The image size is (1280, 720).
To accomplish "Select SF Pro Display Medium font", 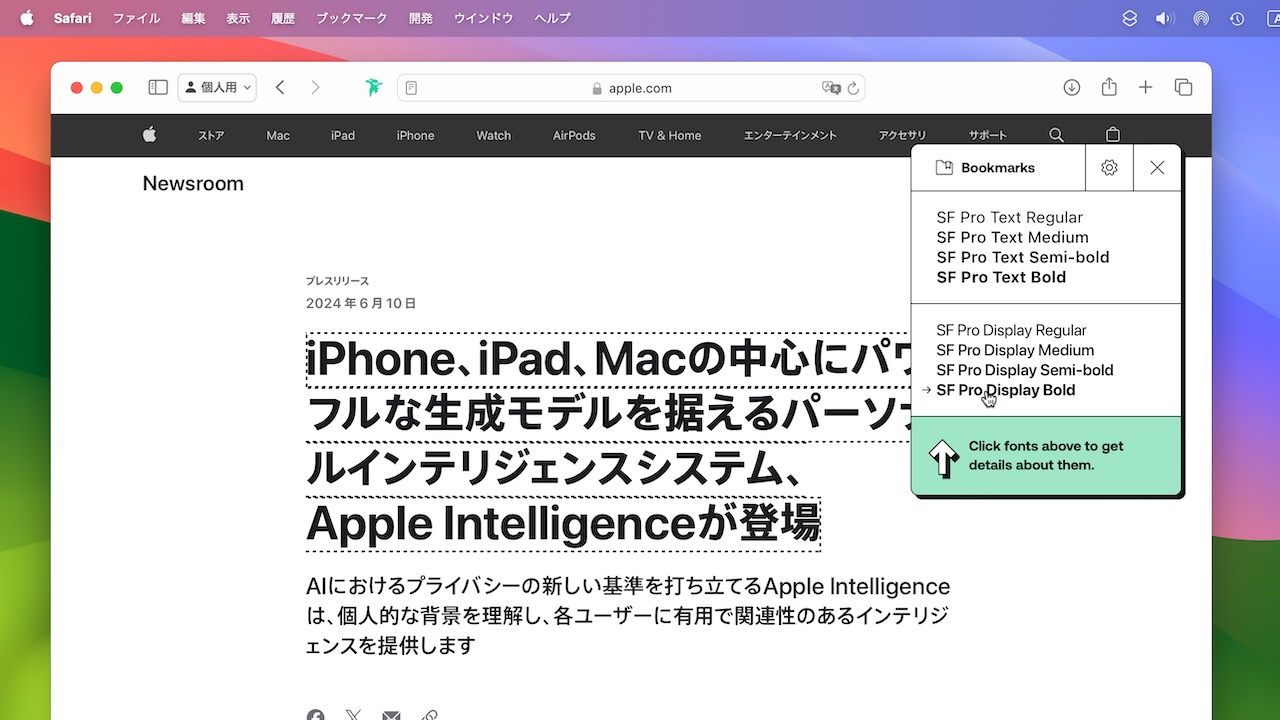I will [1015, 350].
